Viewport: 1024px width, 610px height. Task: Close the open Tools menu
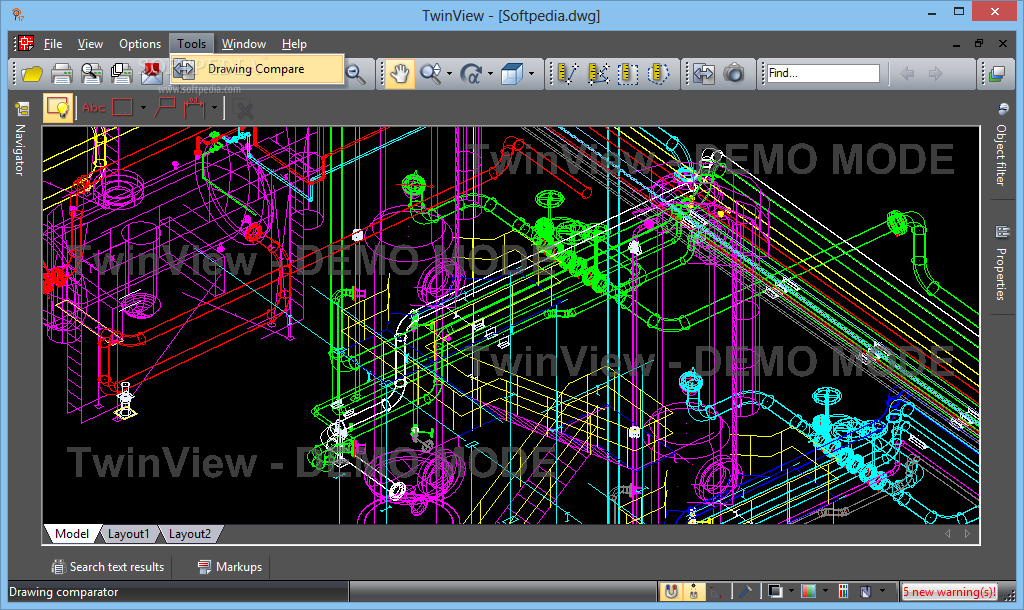191,44
